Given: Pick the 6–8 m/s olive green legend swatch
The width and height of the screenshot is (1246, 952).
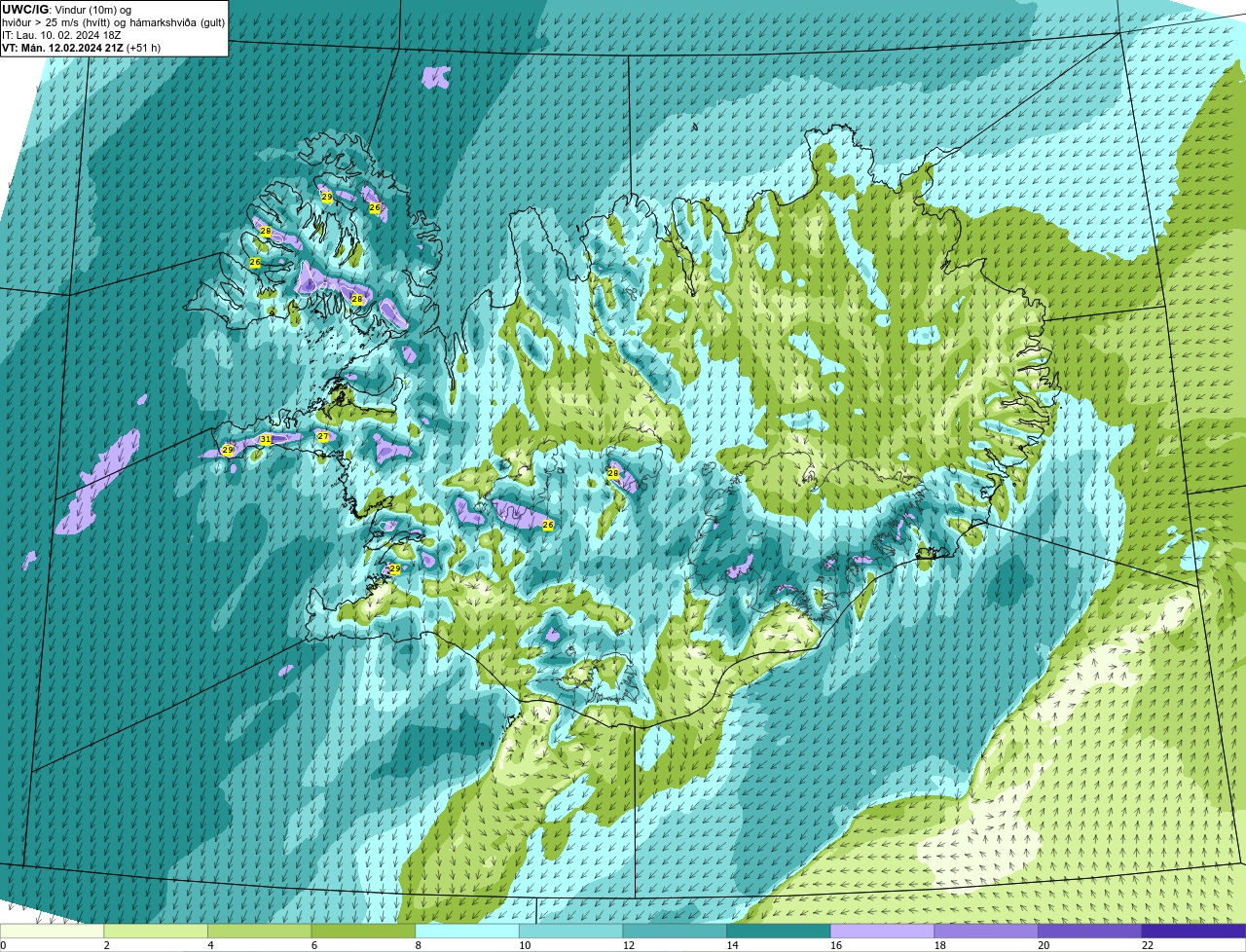Looking at the screenshot, I should coord(363,932).
